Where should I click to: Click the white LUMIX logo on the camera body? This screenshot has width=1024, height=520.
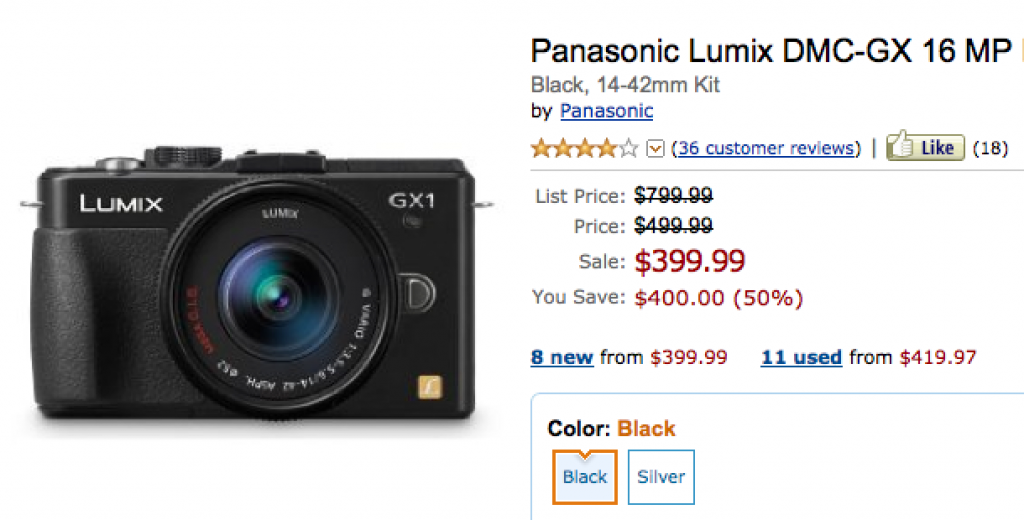pos(121,204)
